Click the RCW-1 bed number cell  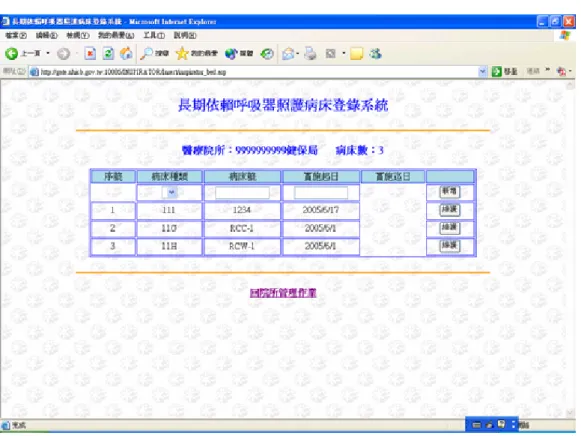tap(242, 246)
